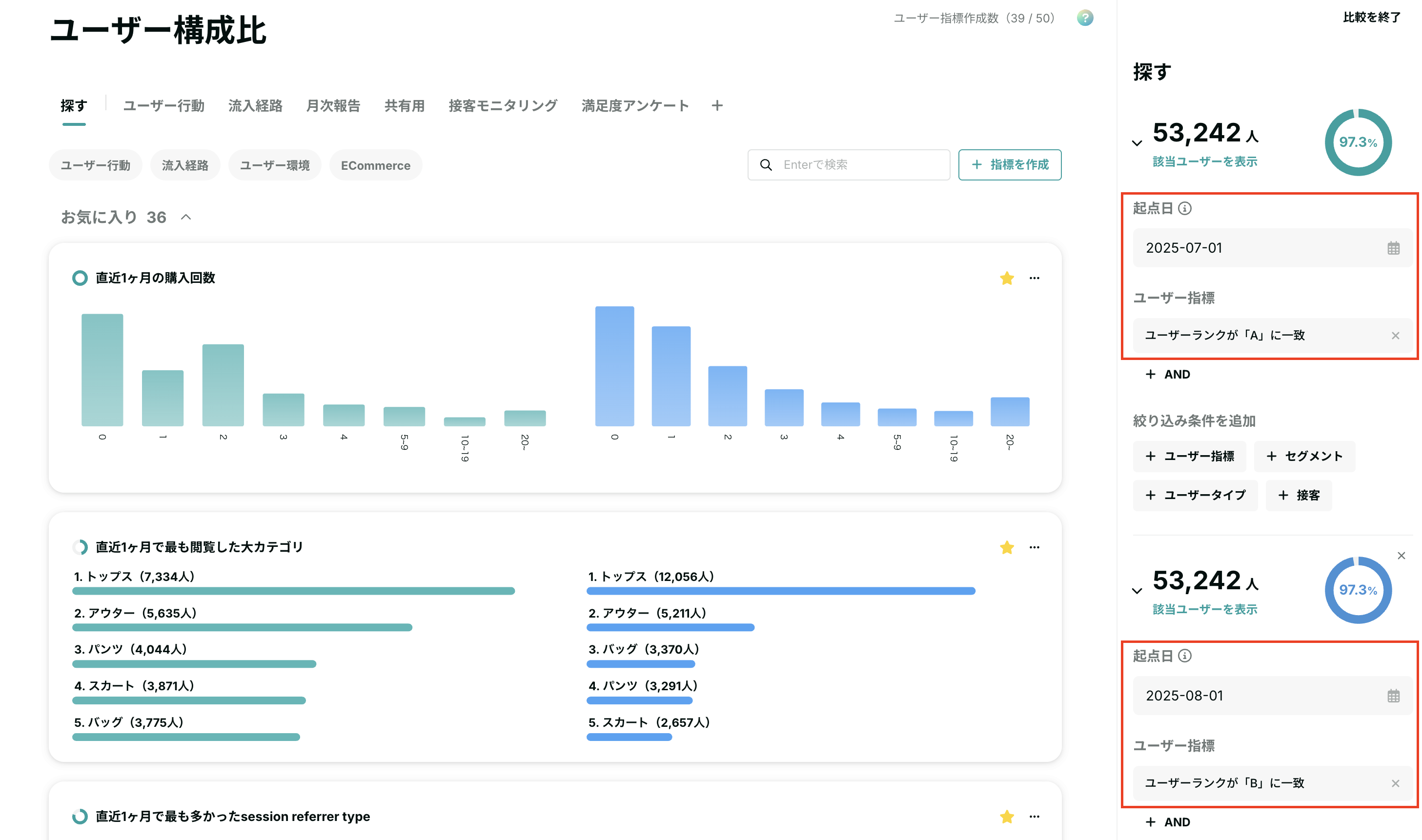Filter by ユーザー行動 chip

(95, 165)
